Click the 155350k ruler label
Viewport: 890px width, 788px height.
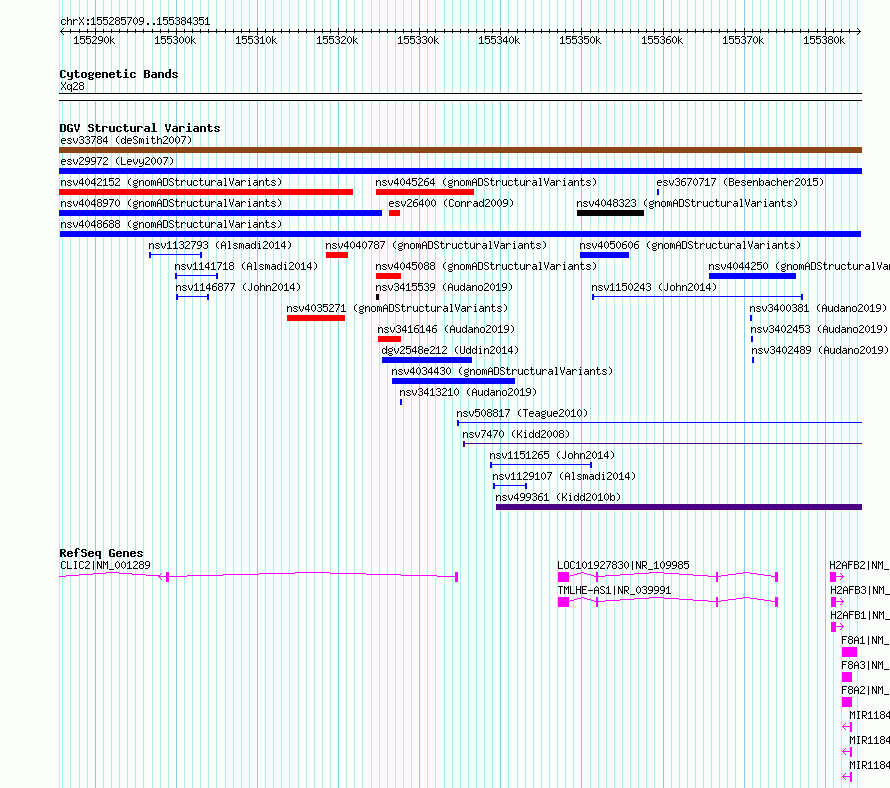pos(580,40)
